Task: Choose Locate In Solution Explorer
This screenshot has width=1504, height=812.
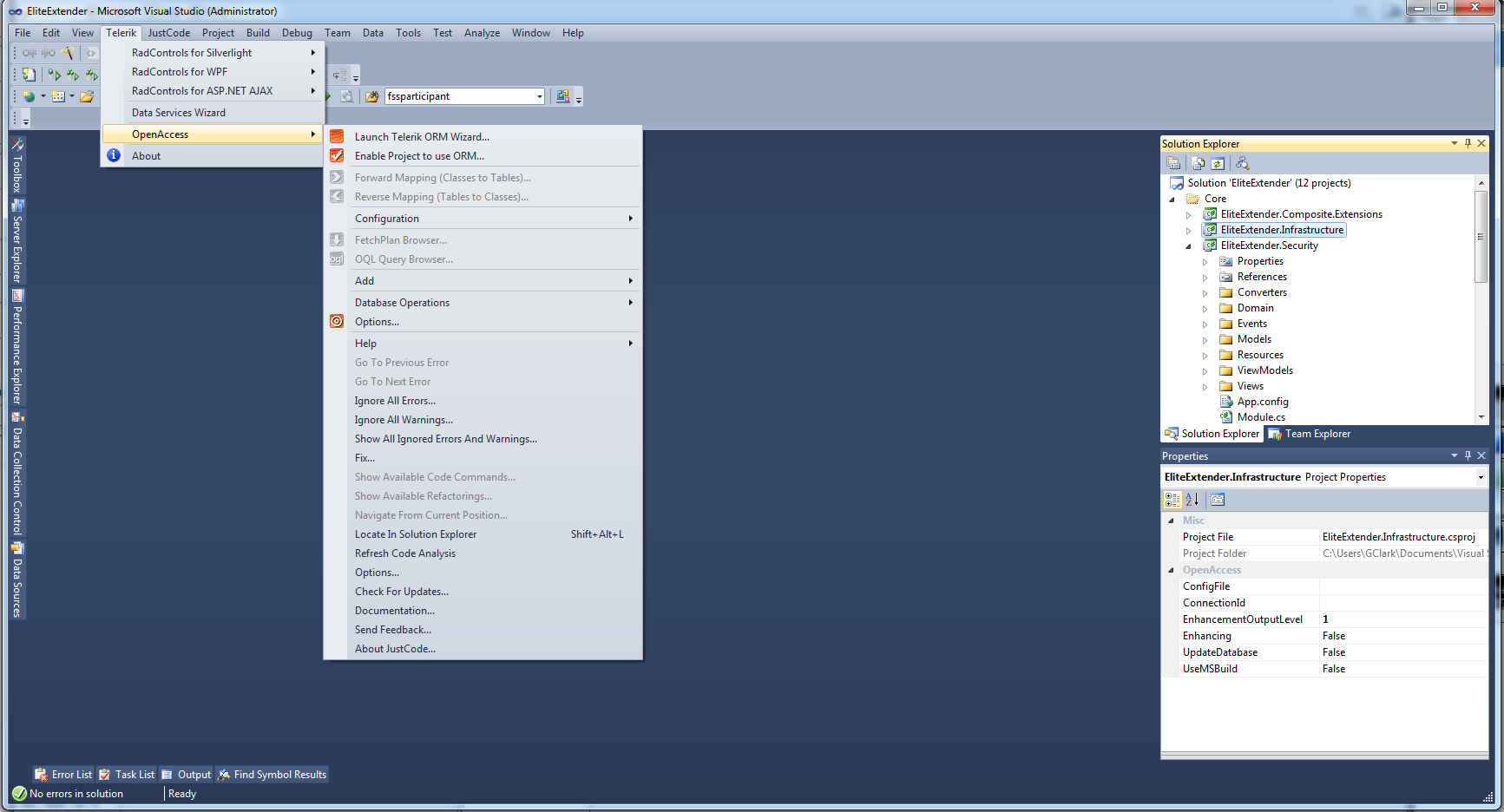Action: click(x=483, y=534)
